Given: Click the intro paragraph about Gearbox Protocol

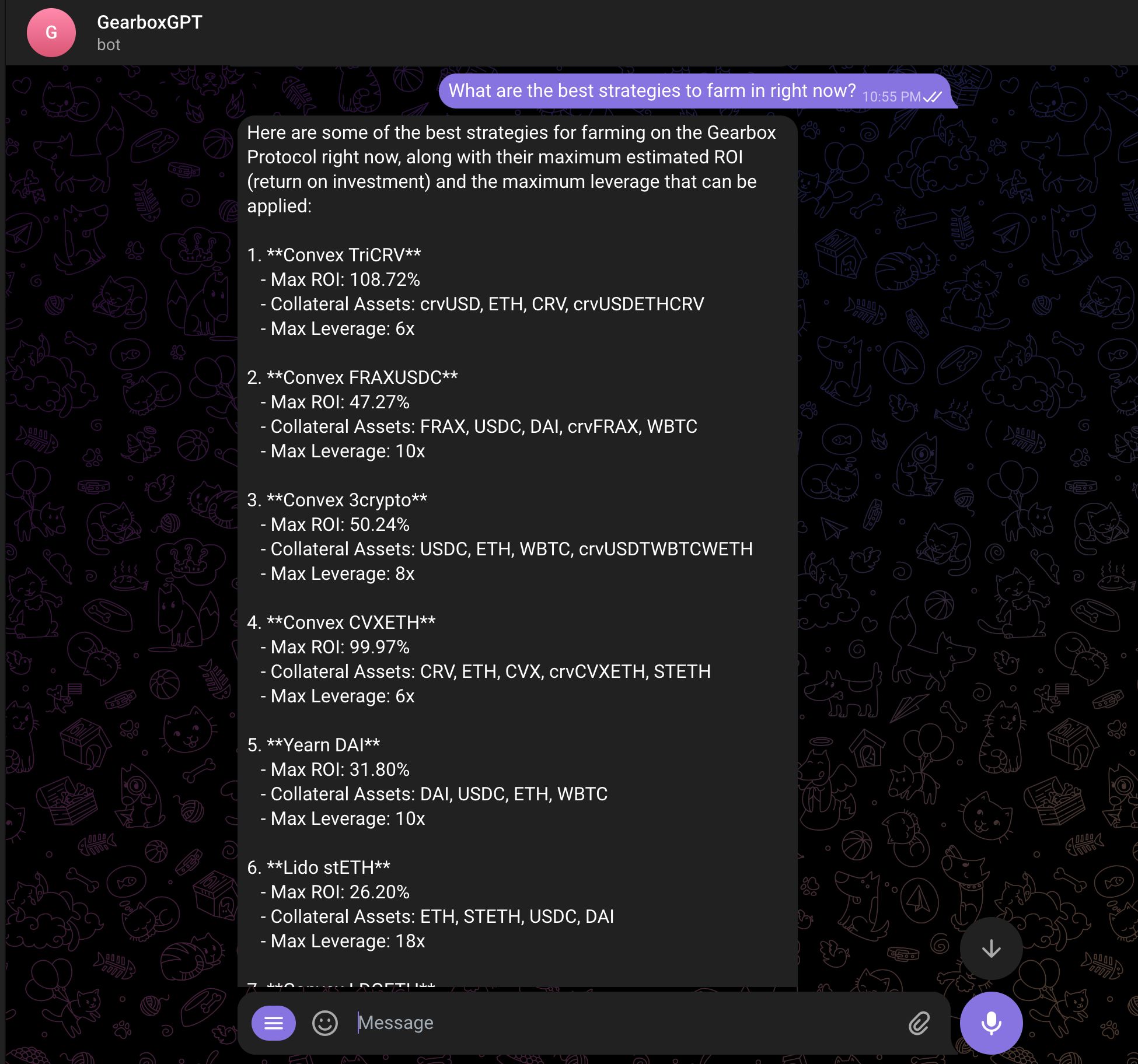Looking at the screenshot, I should coord(511,169).
